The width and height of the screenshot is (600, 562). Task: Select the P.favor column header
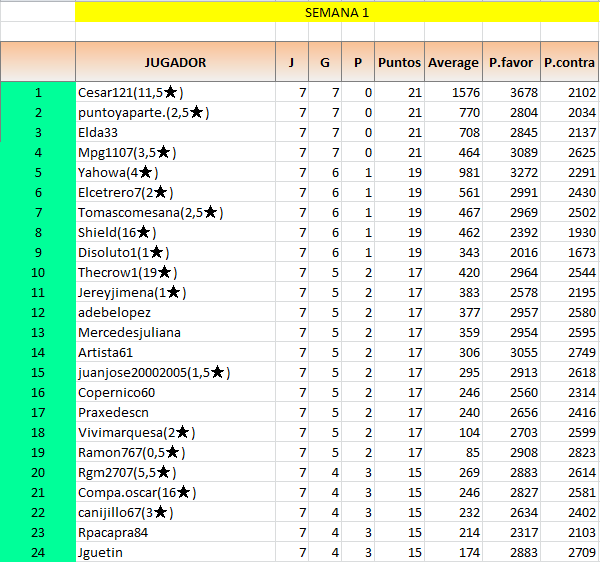510,62
